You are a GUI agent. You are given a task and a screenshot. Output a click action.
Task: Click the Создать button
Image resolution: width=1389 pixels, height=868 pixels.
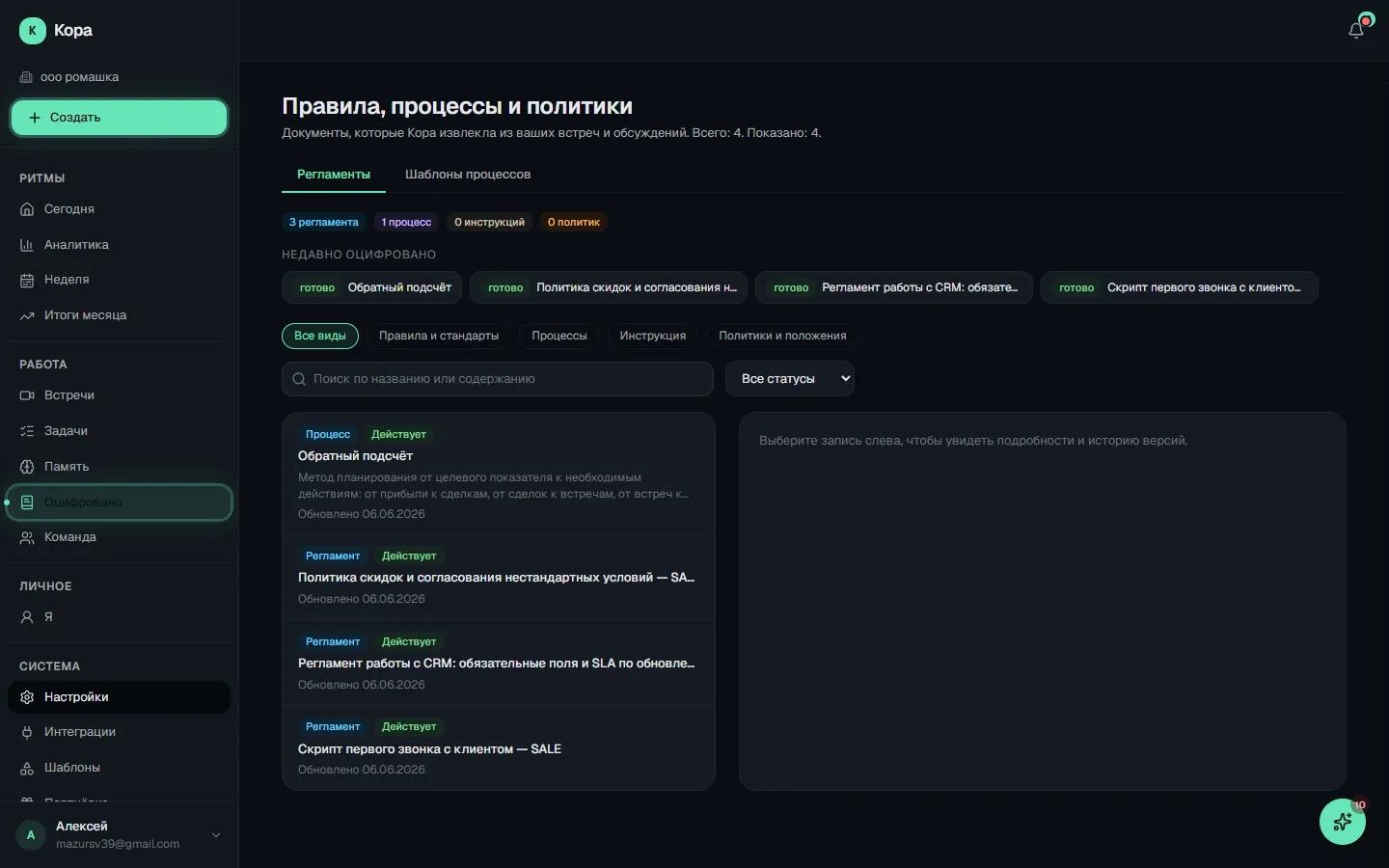120,118
